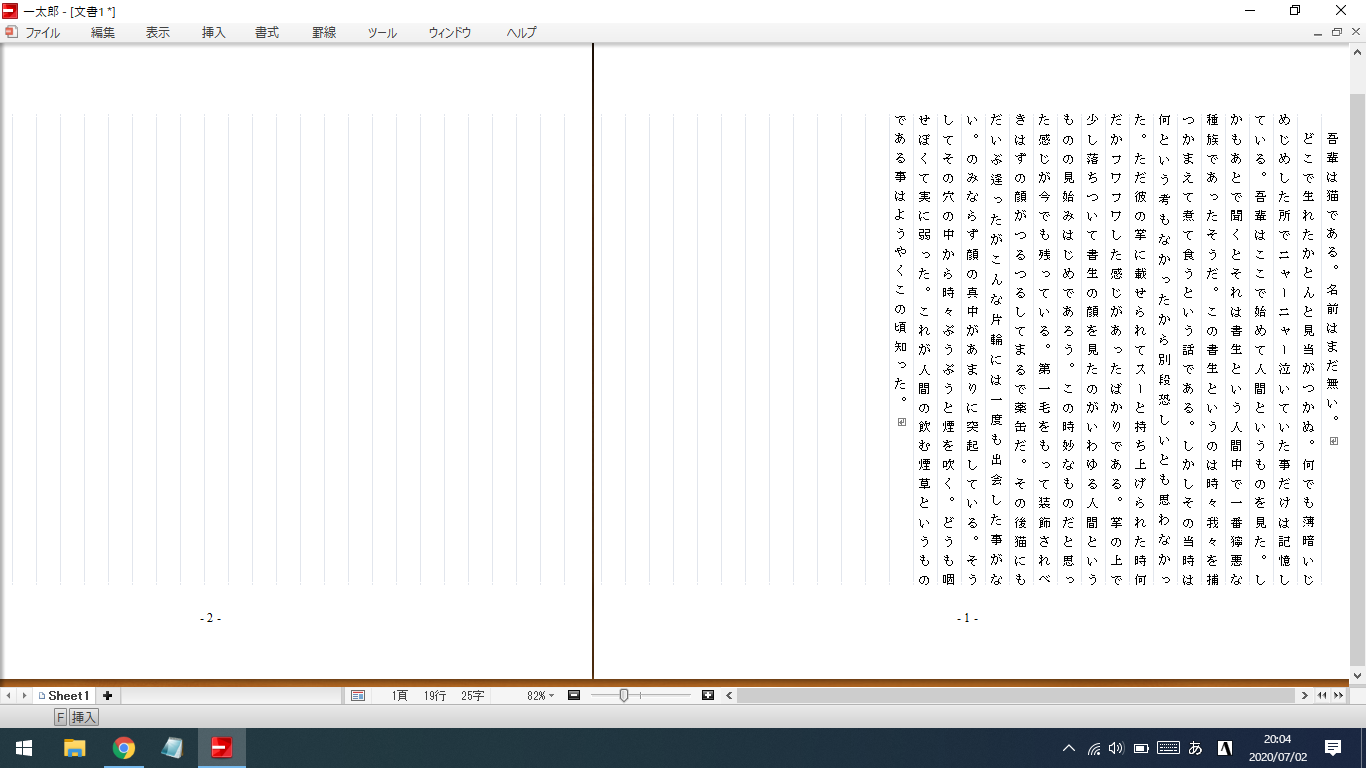Go to the previous sheet tab with left arrow
This screenshot has width=1366, height=768.
8,696
